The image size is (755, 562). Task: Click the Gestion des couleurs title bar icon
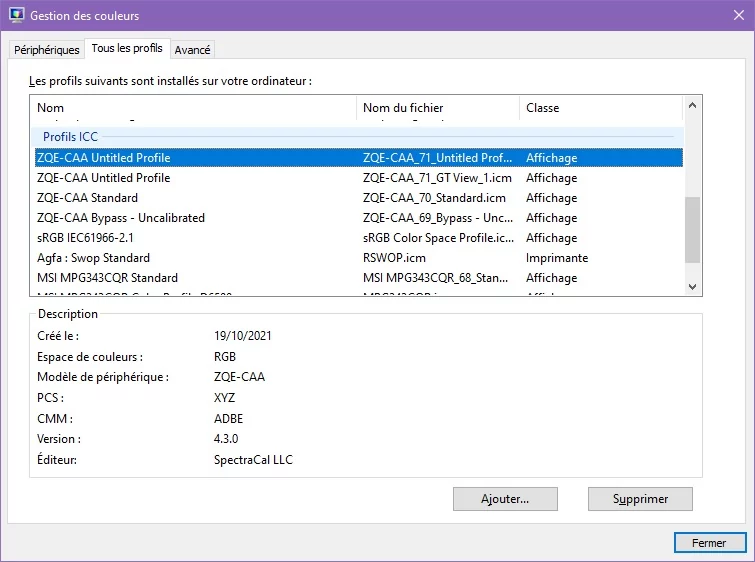click(x=16, y=15)
